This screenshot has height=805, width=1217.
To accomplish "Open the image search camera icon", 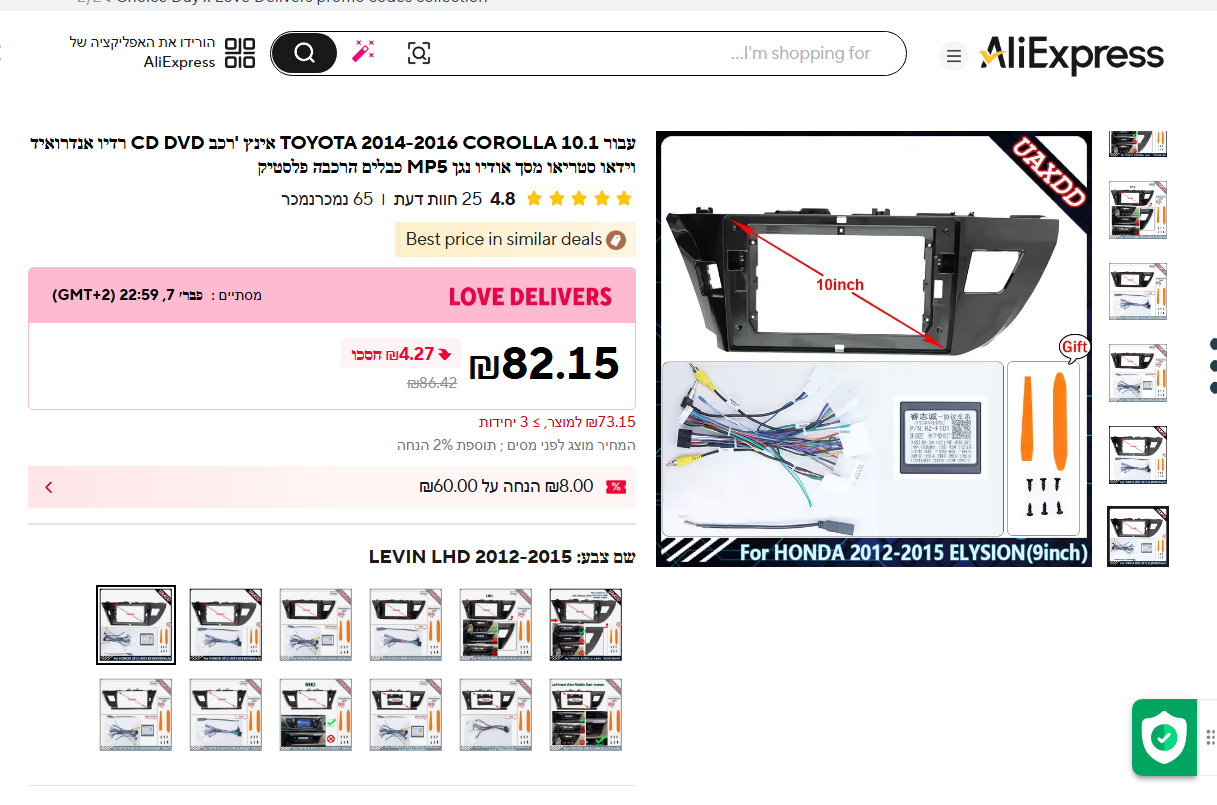I will click(x=419, y=53).
